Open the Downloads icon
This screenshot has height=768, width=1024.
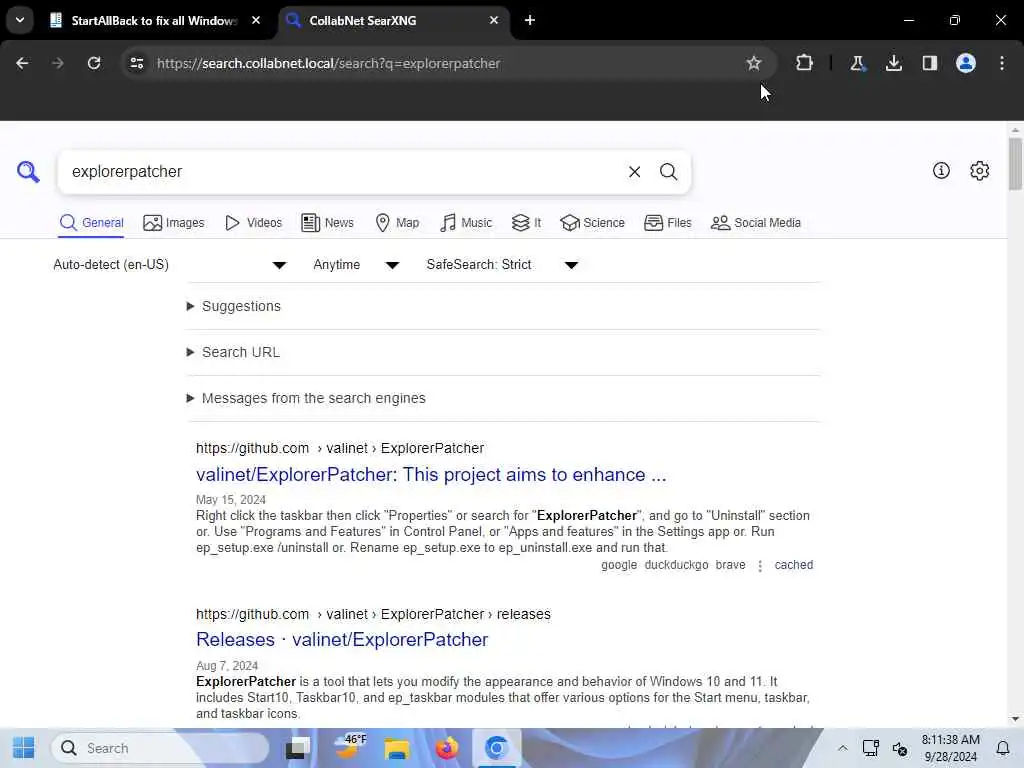tap(894, 63)
